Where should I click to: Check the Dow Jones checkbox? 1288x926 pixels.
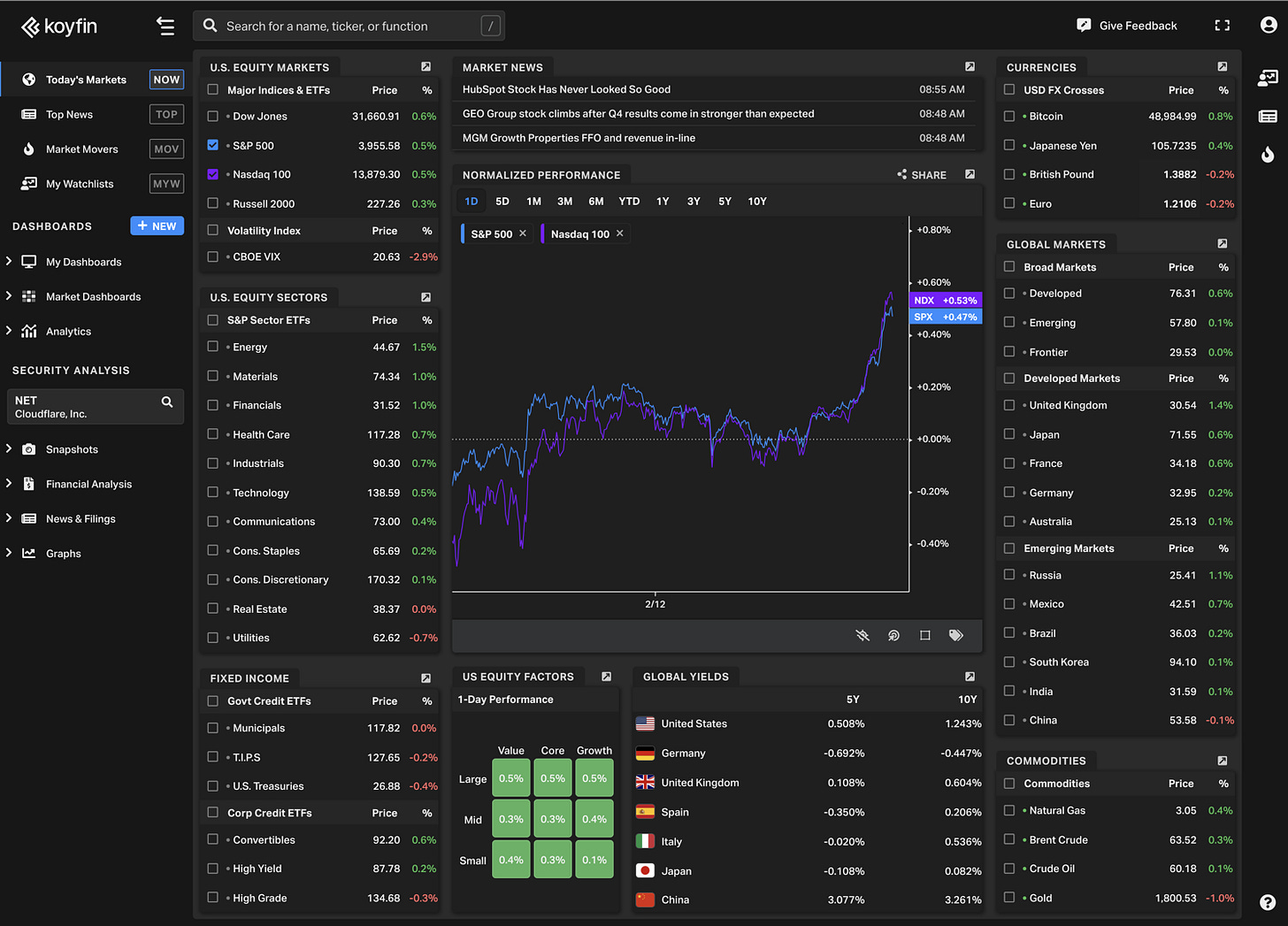click(212, 116)
